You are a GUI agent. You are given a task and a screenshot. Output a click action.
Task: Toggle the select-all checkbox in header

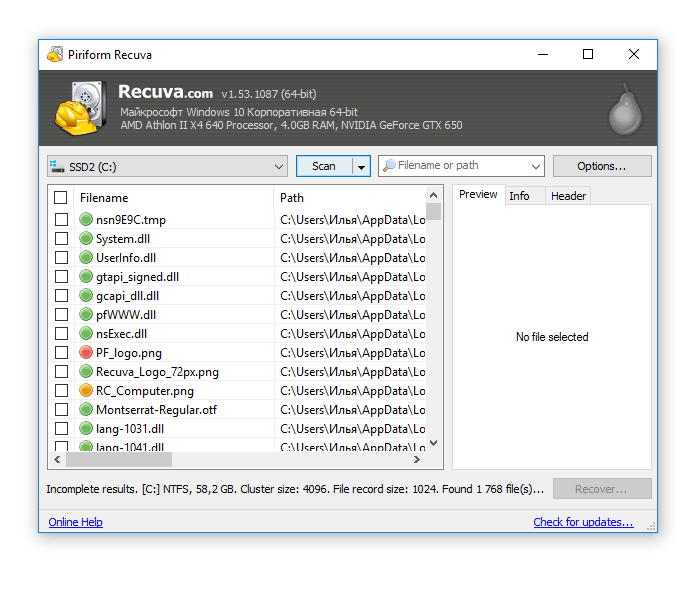[61, 197]
